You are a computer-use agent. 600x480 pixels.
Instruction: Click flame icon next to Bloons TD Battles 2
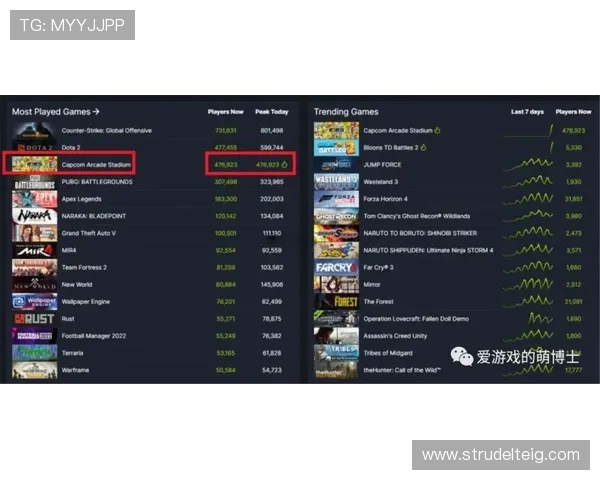click(425, 147)
